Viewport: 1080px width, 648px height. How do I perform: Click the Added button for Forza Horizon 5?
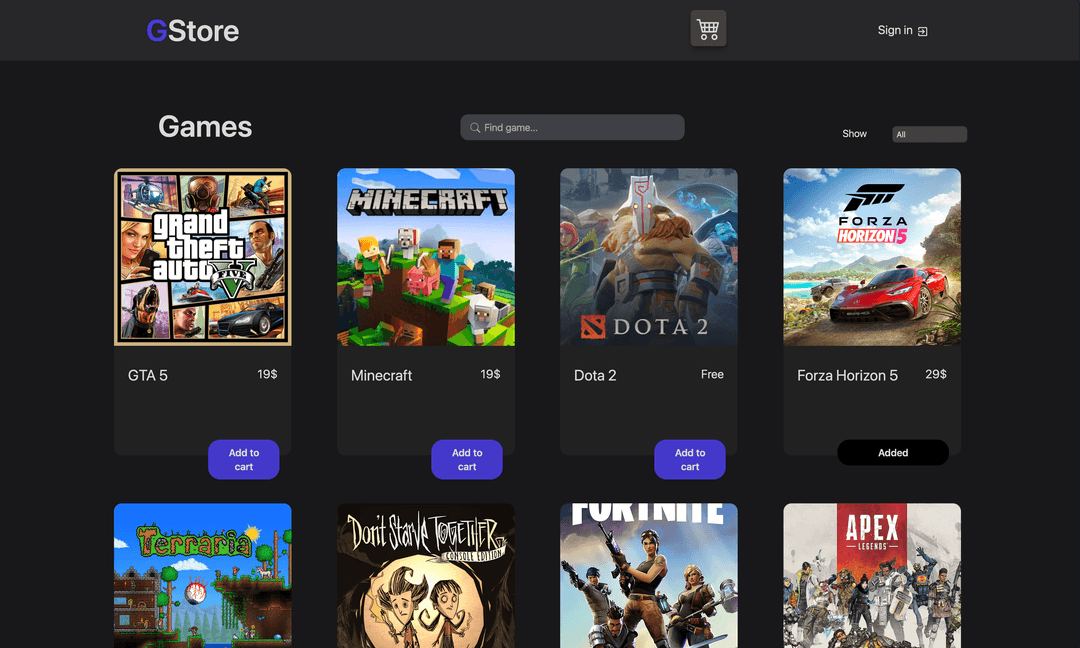pyautogui.click(x=893, y=452)
